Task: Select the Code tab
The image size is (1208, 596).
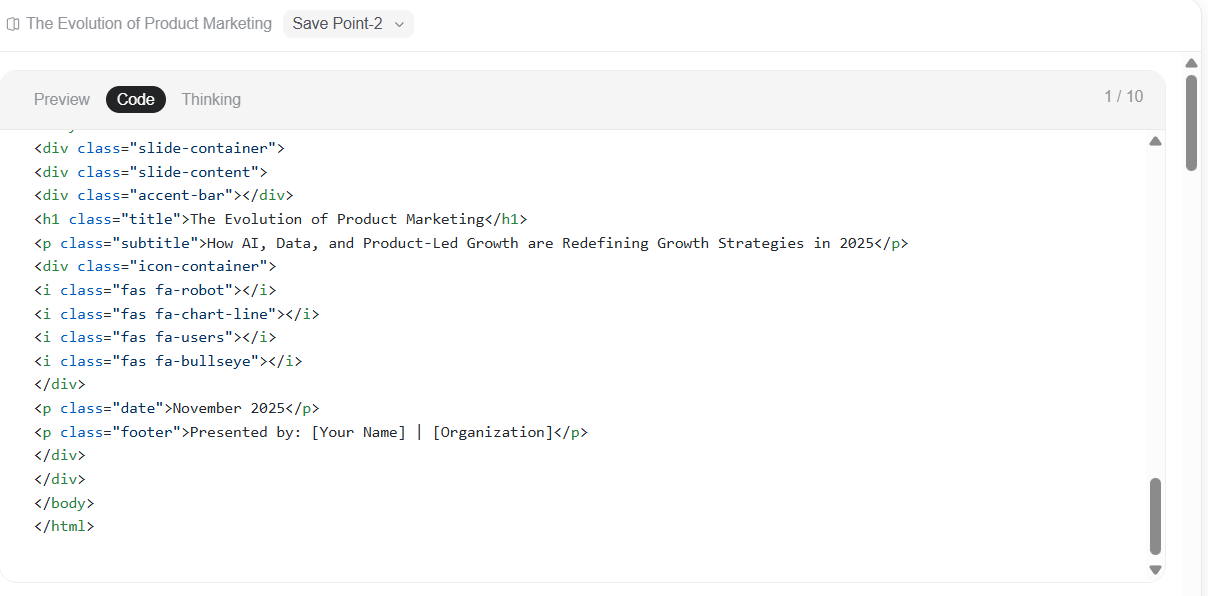Action: click(135, 99)
